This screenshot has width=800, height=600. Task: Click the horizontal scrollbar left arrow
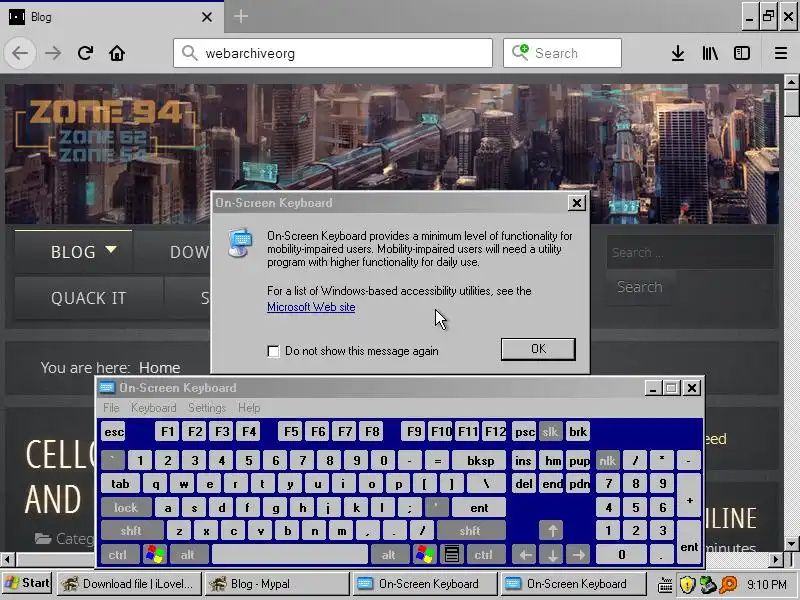tap(7, 560)
